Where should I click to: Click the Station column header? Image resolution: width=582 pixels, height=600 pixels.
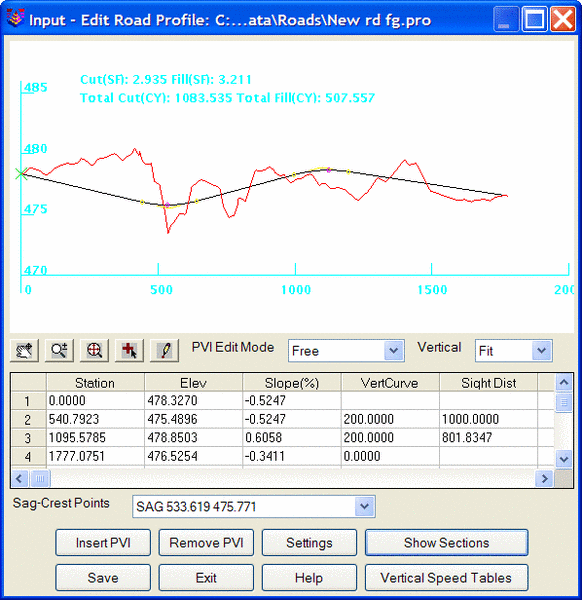click(95, 383)
